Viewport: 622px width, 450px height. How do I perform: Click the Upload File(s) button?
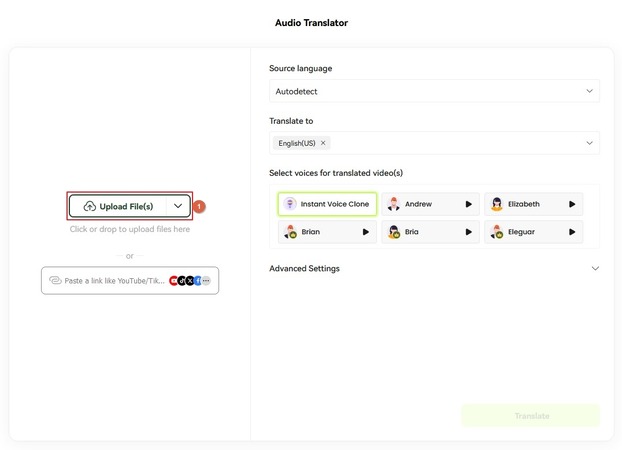[117, 206]
